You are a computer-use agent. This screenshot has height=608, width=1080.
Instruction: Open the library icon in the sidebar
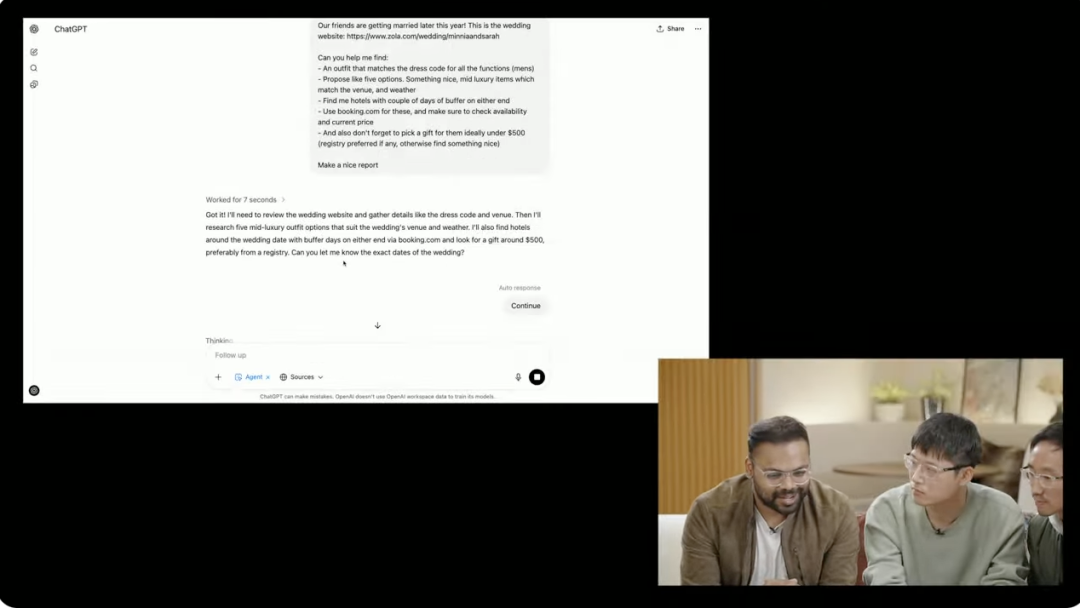point(34,85)
